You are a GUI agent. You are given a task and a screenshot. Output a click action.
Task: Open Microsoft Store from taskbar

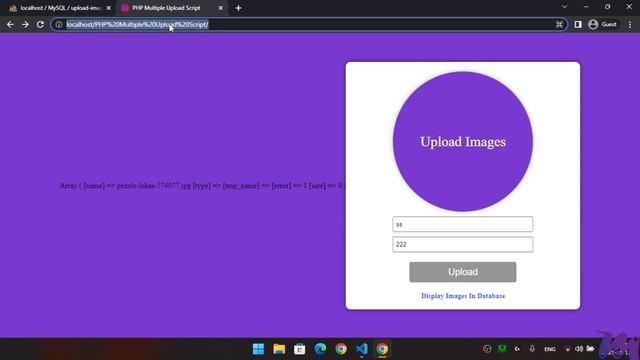[x=300, y=349]
